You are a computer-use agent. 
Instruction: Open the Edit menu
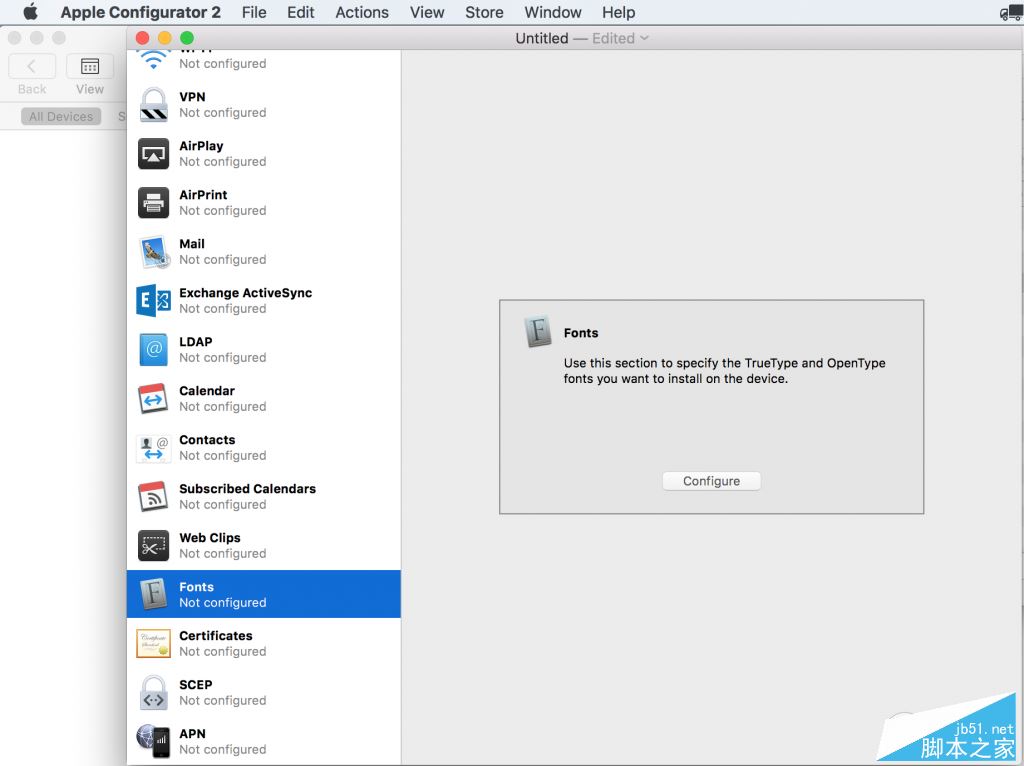300,12
